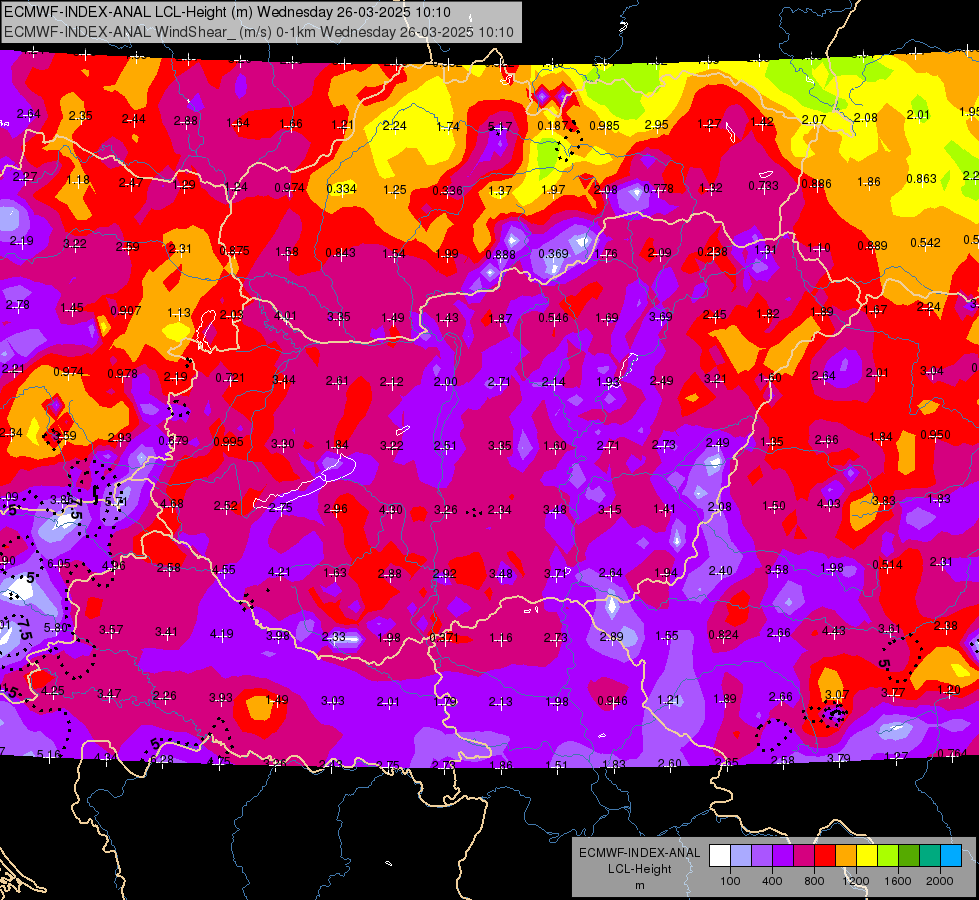
Task: Click wind shear value 0.907
Action: click(x=125, y=310)
